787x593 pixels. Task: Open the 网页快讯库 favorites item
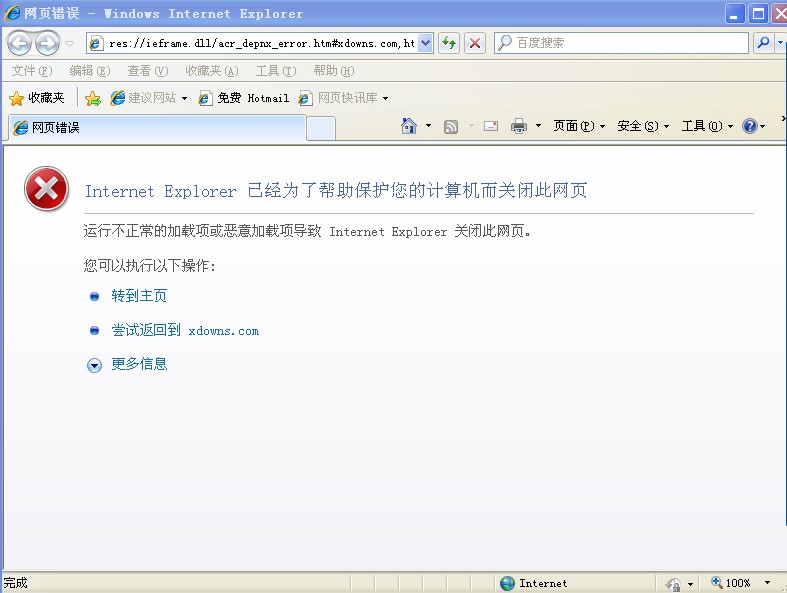click(x=338, y=98)
